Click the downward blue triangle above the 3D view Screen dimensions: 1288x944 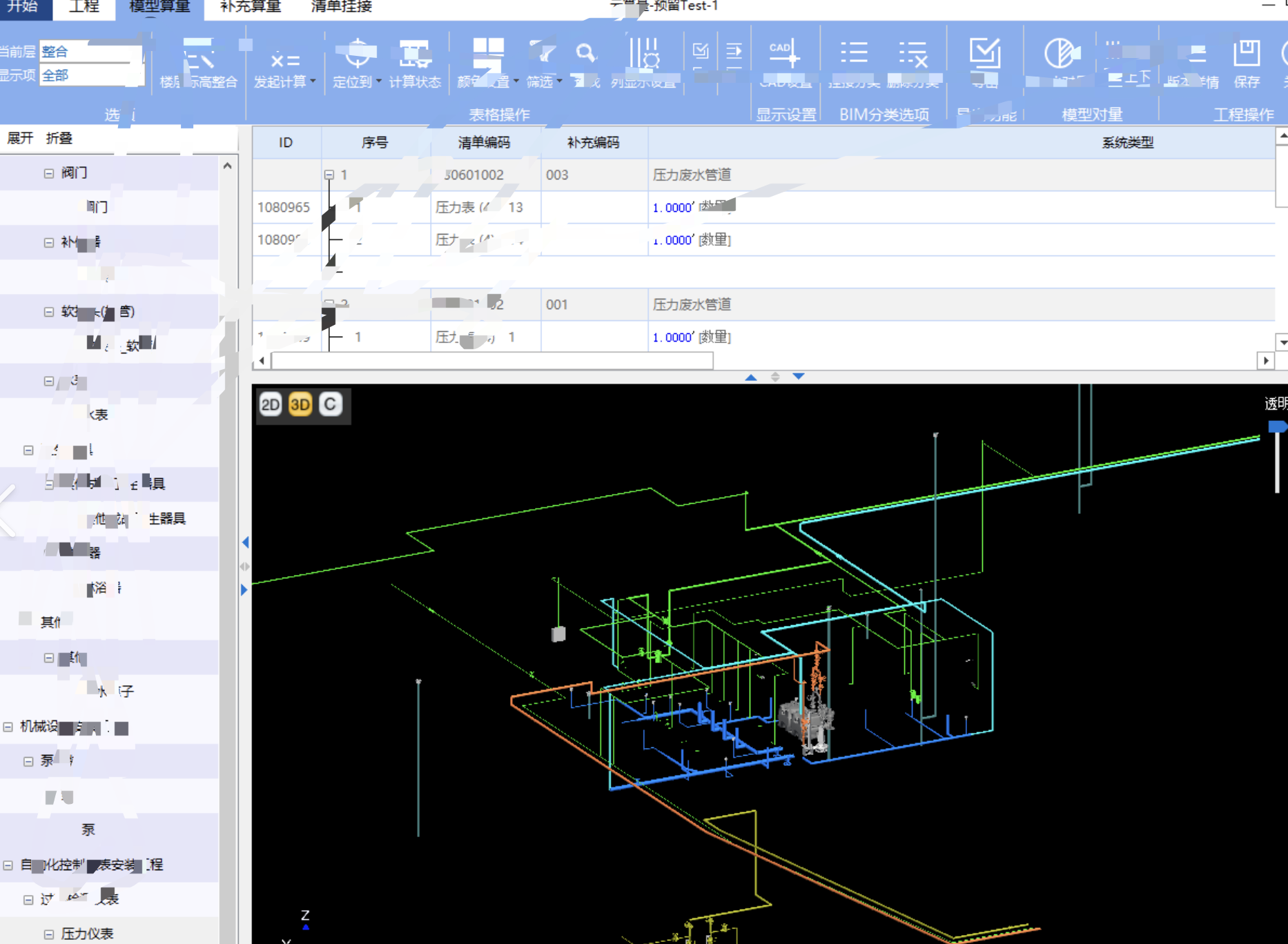799,377
